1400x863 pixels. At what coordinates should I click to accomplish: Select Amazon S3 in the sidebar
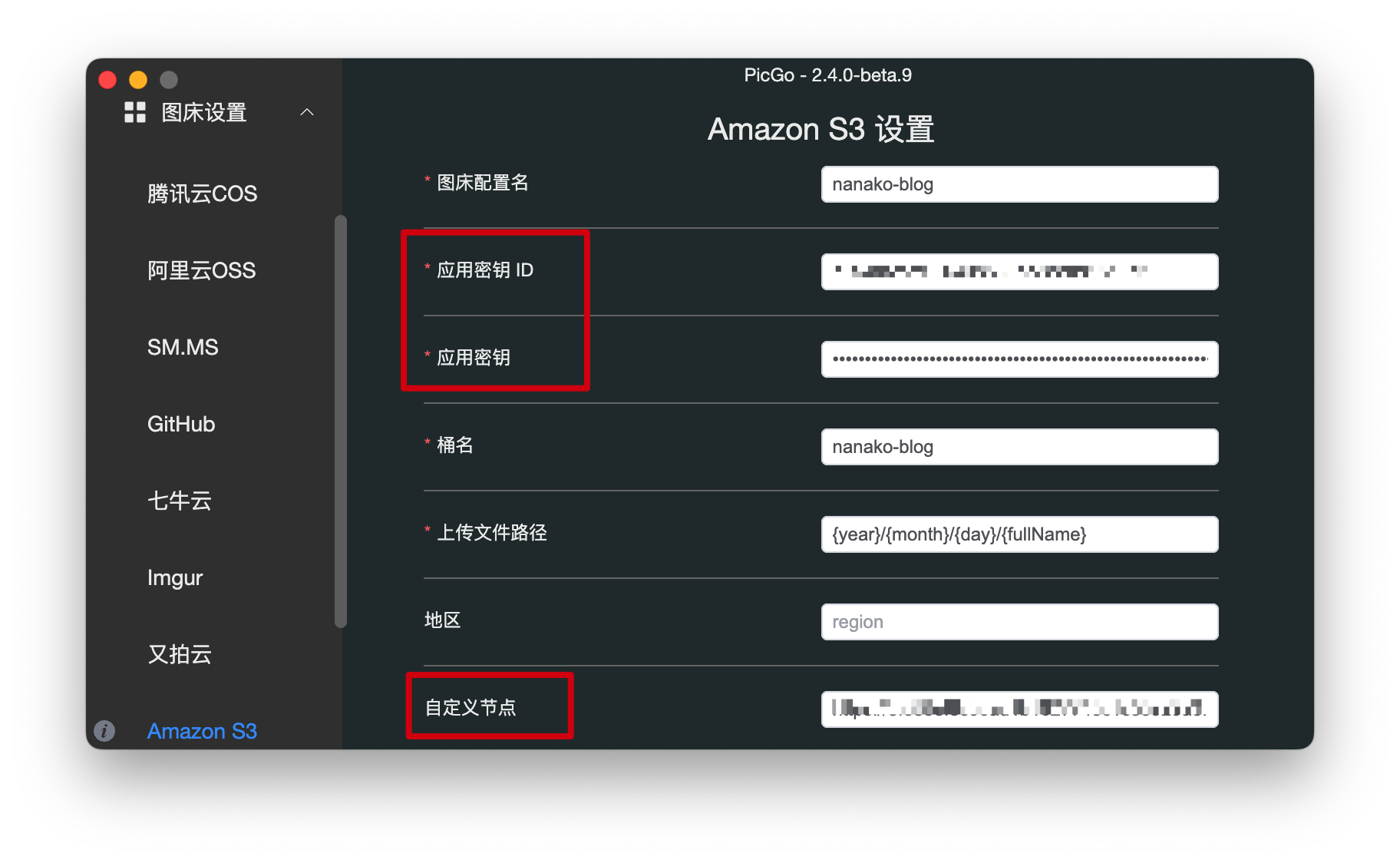click(202, 731)
